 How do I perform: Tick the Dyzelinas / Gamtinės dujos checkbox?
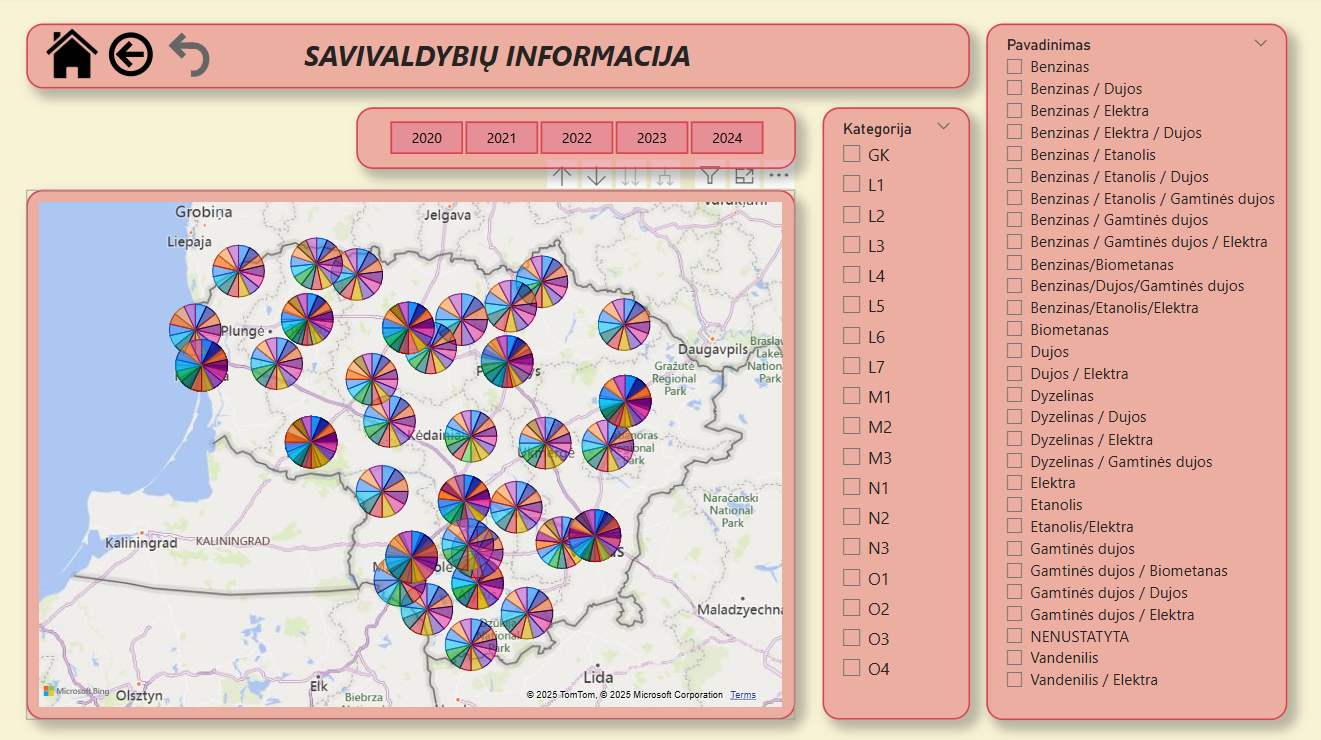click(x=1015, y=461)
